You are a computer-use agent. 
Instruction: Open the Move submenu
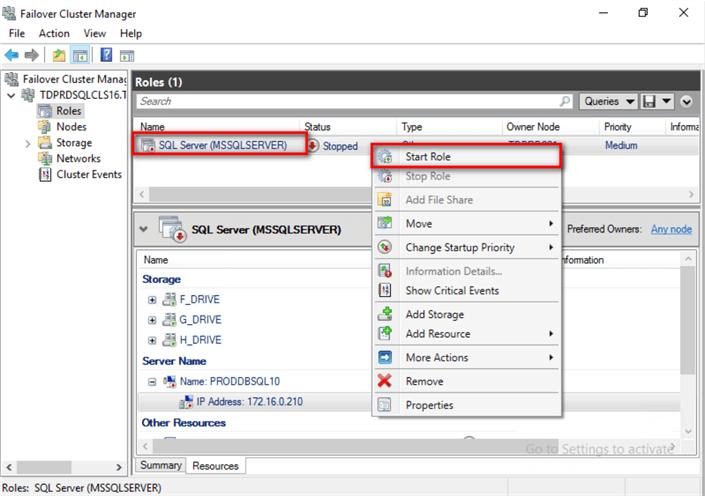click(467, 223)
